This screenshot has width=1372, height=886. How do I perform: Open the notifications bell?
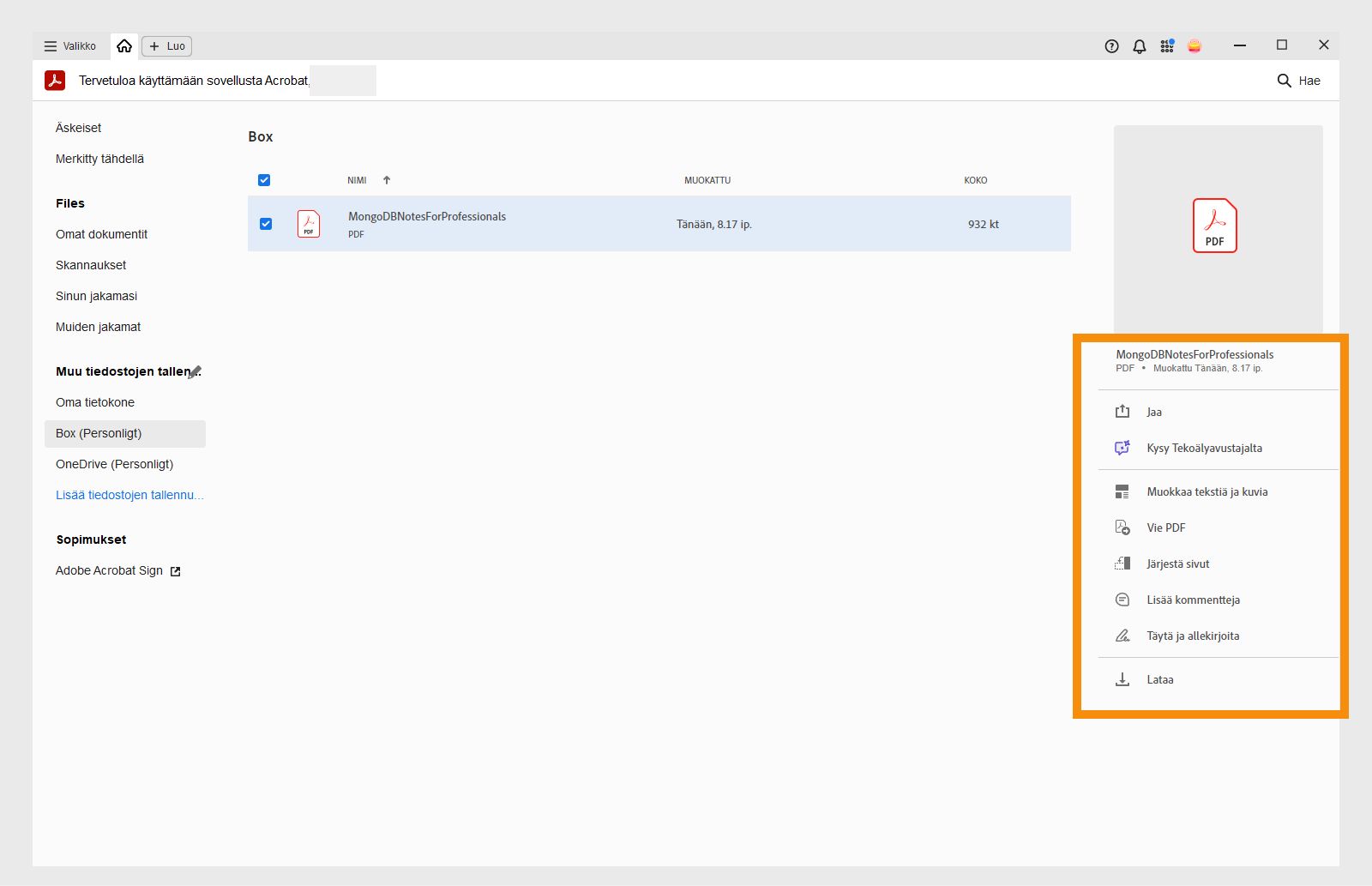pos(1139,46)
